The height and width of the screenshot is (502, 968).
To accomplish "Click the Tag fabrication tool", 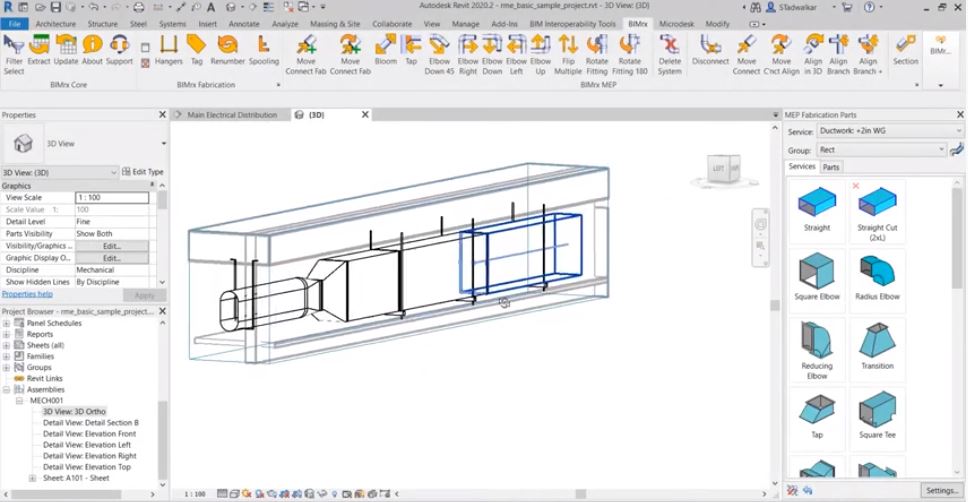I will pos(196,49).
